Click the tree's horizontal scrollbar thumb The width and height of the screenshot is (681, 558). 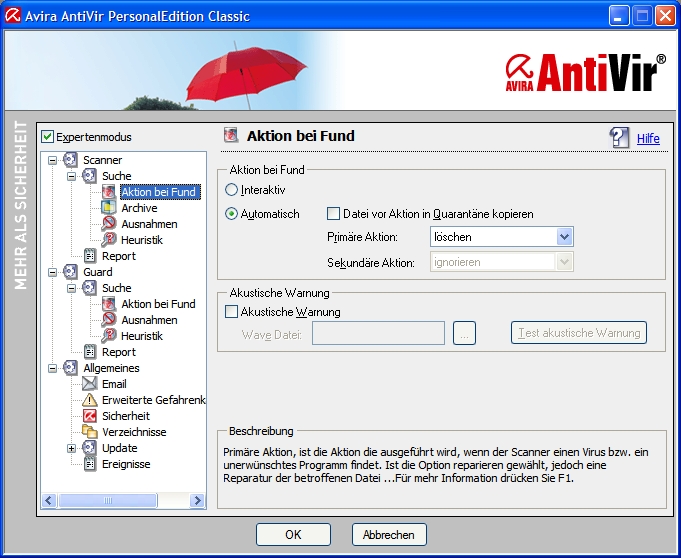coord(108,501)
